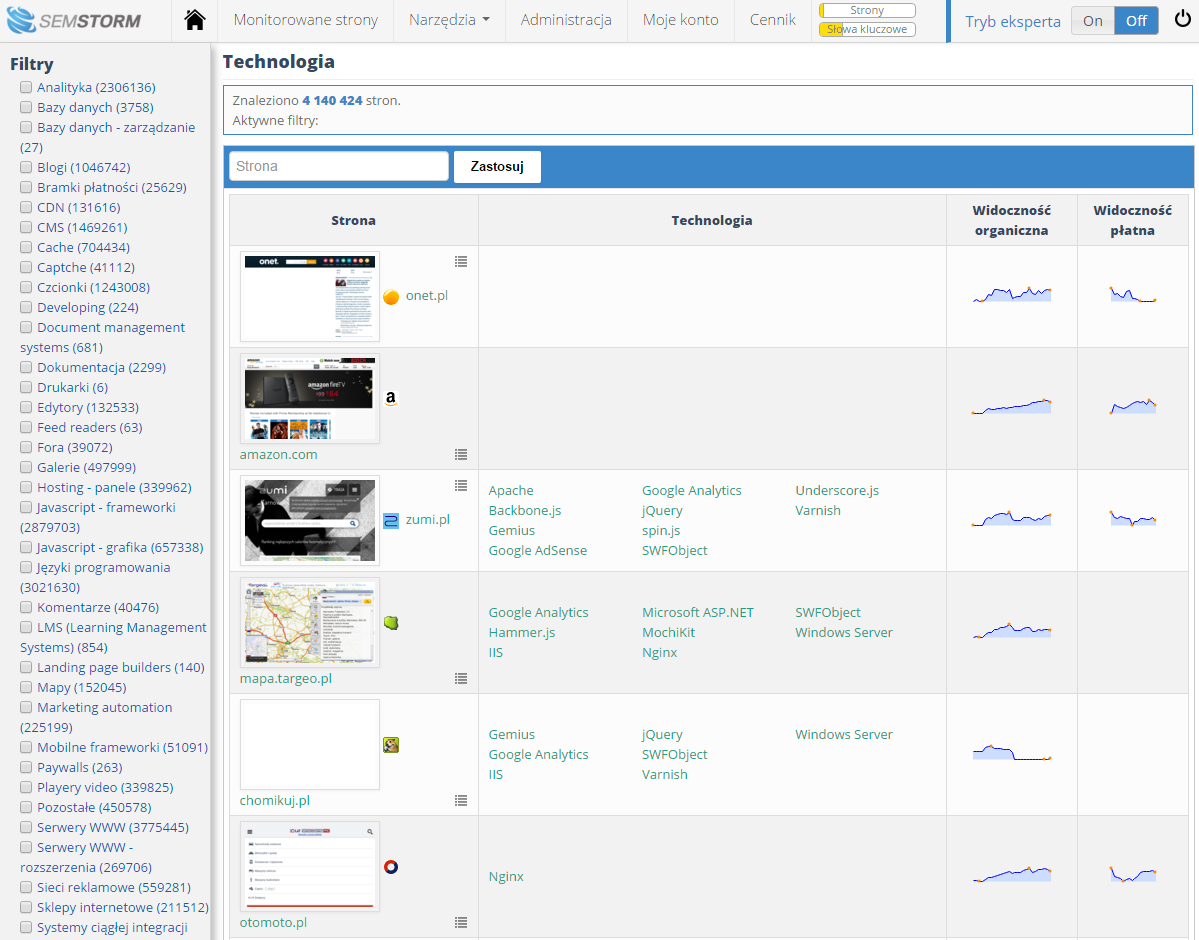Click the Strony usage progress bar
Screen dimensions: 1199x940
pos(867,11)
